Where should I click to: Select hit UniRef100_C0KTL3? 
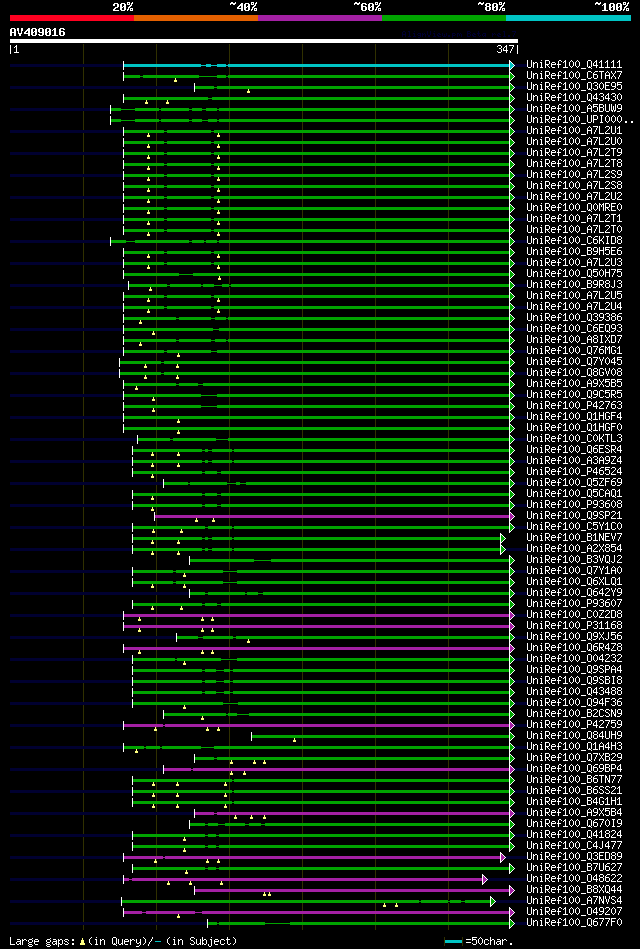point(574,439)
